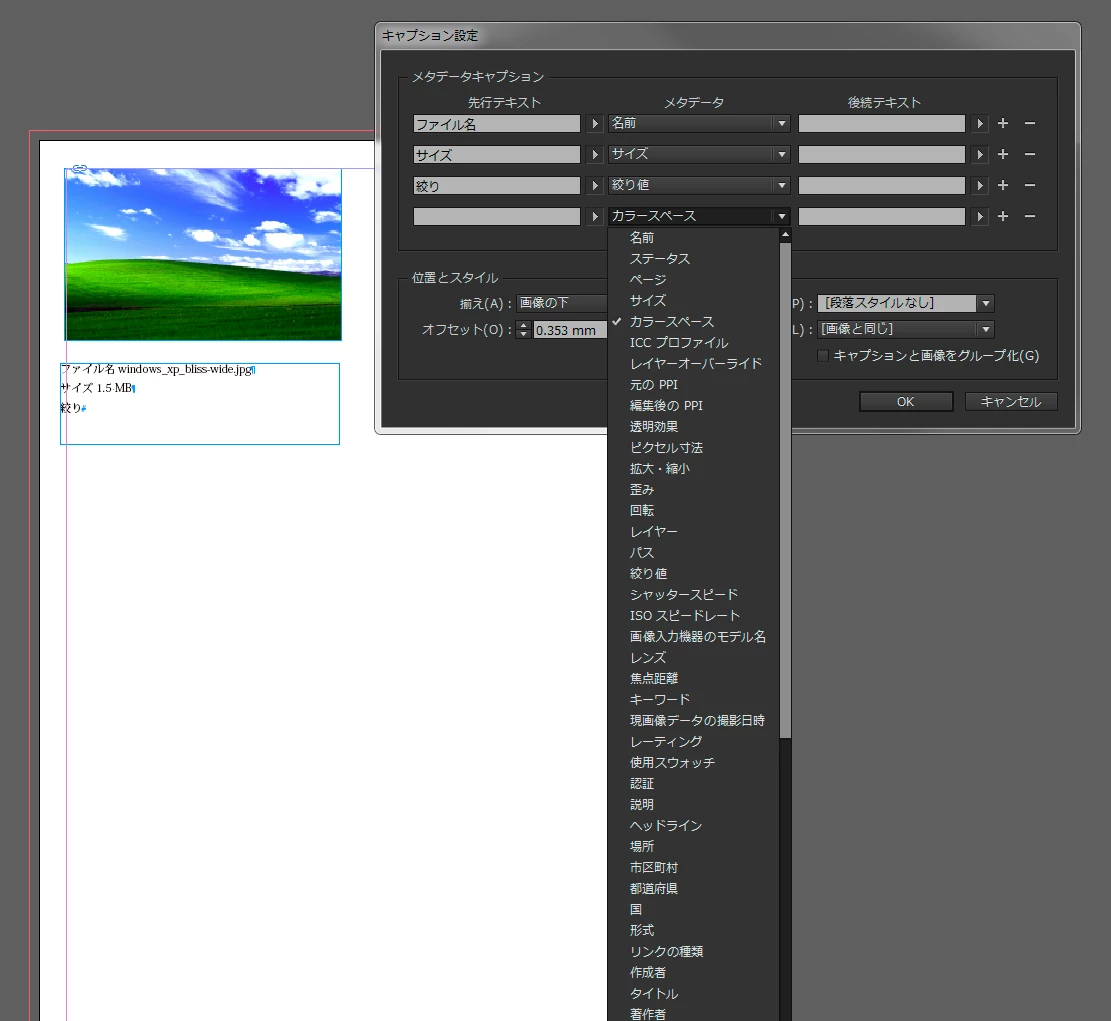
Task: Choose 透明効果 from the list
Action: (x=653, y=427)
